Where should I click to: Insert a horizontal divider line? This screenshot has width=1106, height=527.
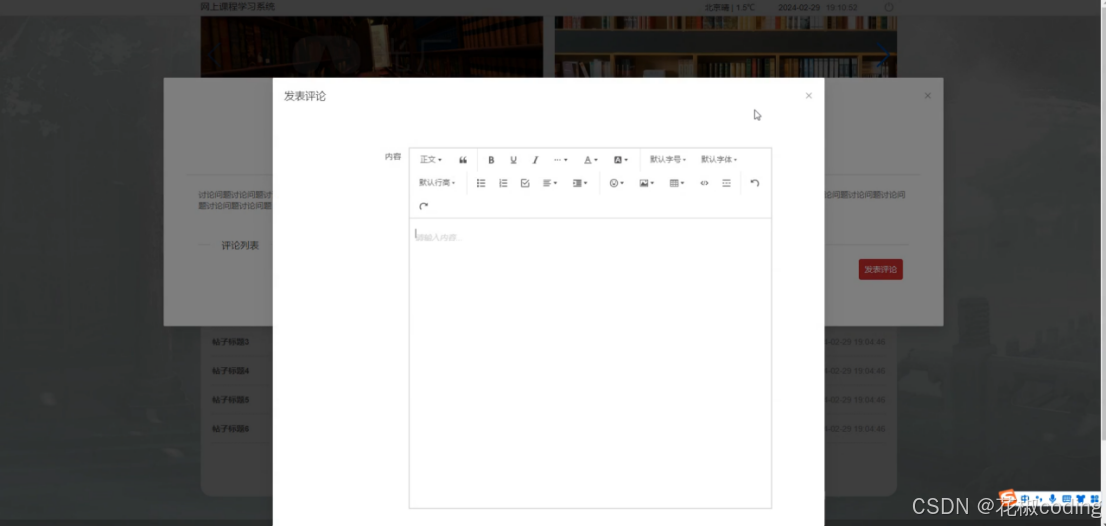click(x=727, y=183)
